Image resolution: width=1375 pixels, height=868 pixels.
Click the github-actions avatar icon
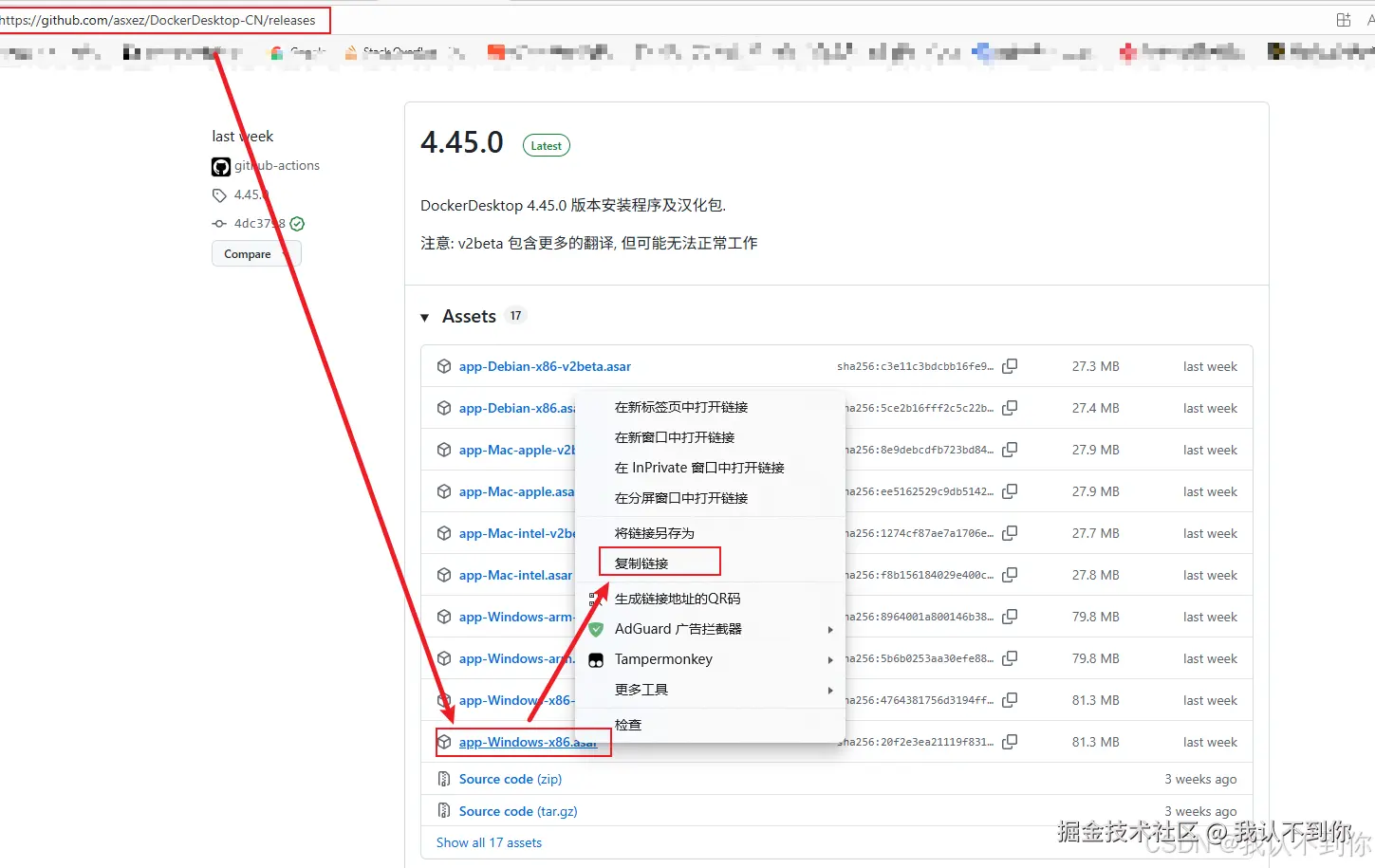tap(221, 167)
